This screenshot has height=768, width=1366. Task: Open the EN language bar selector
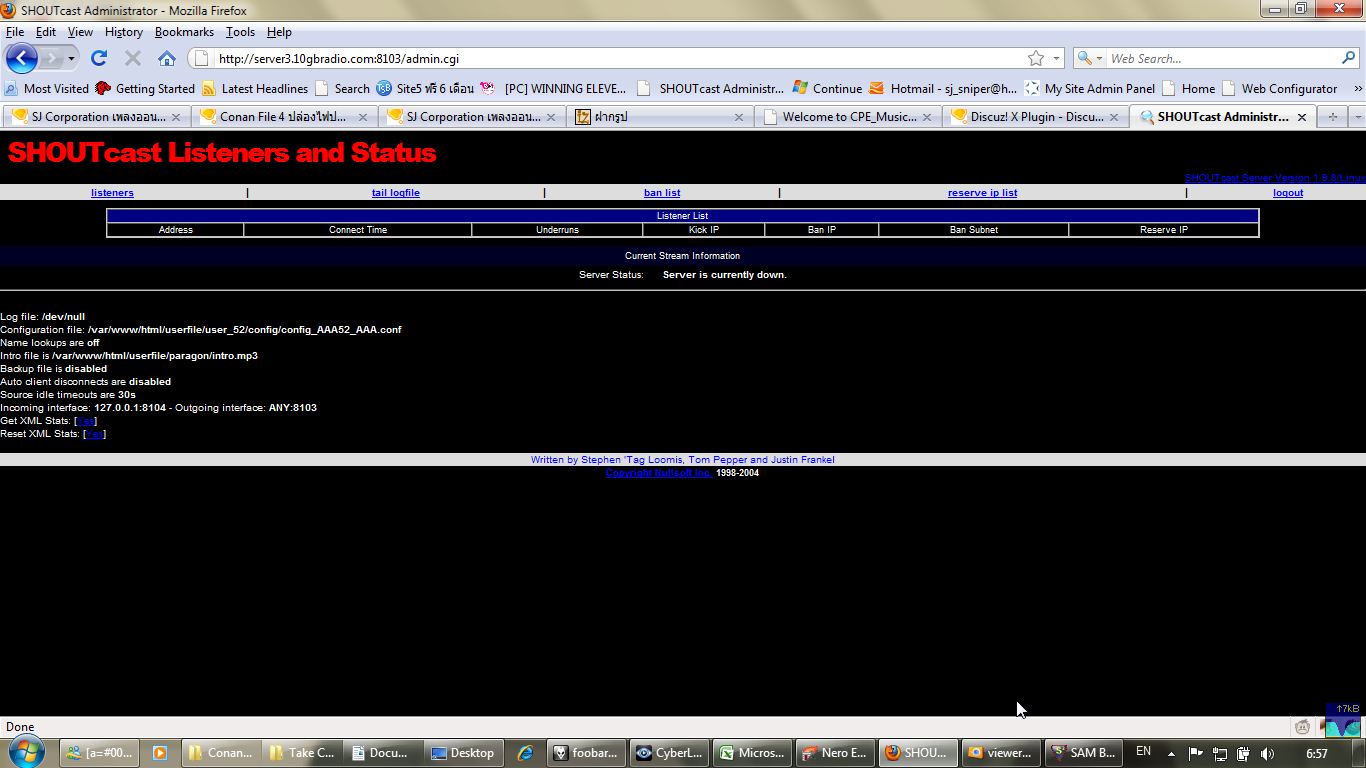click(x=1143, y=751)
